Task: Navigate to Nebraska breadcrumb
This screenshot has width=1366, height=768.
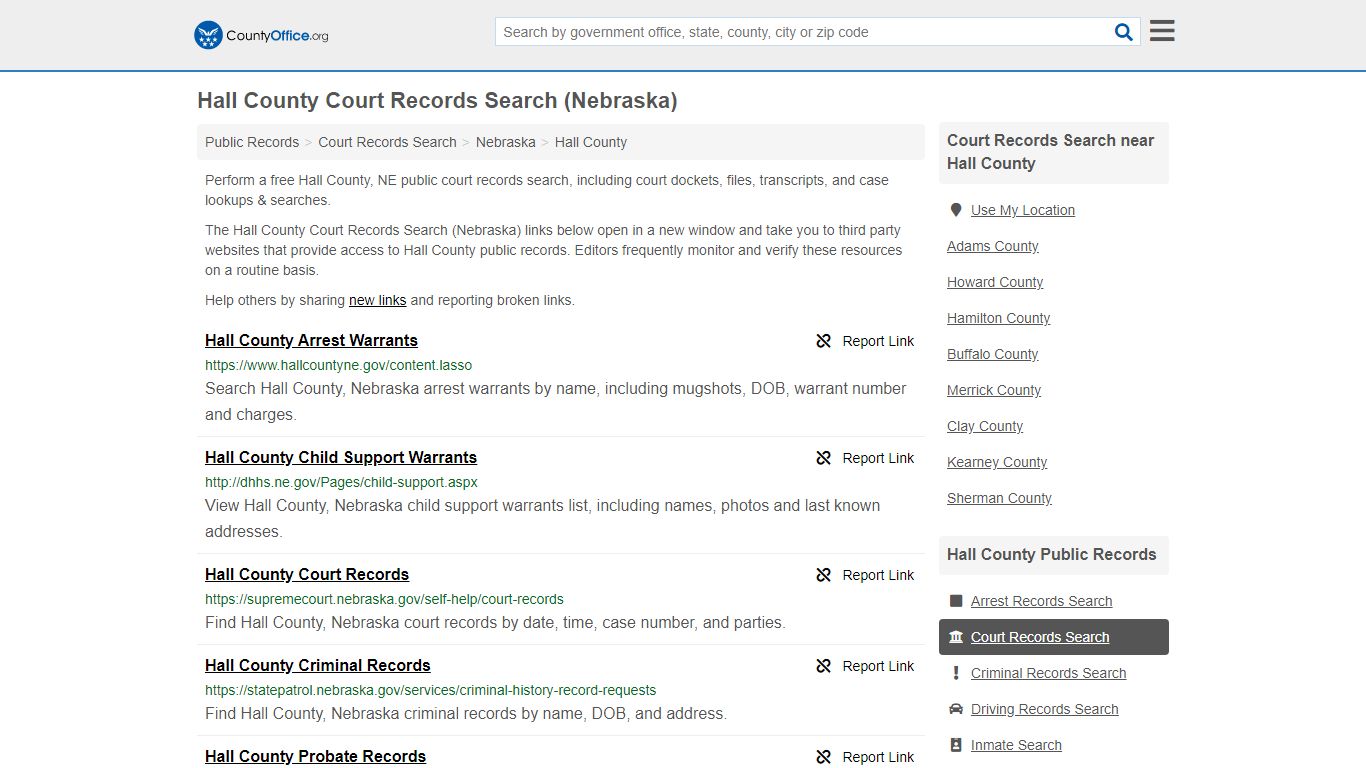Action: tap(506, 142)
